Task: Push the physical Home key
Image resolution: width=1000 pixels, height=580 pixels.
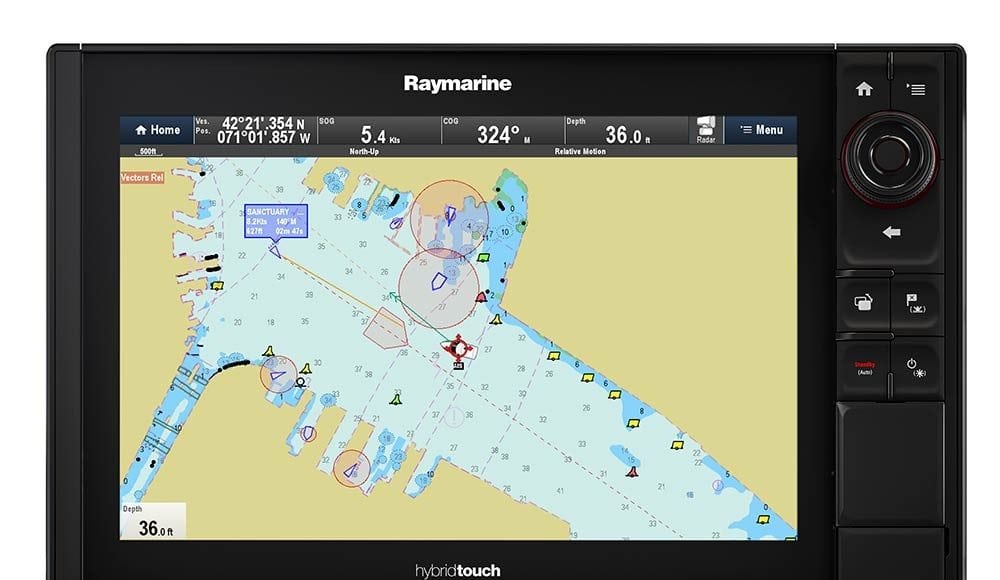Action: [x=864, y=89]
